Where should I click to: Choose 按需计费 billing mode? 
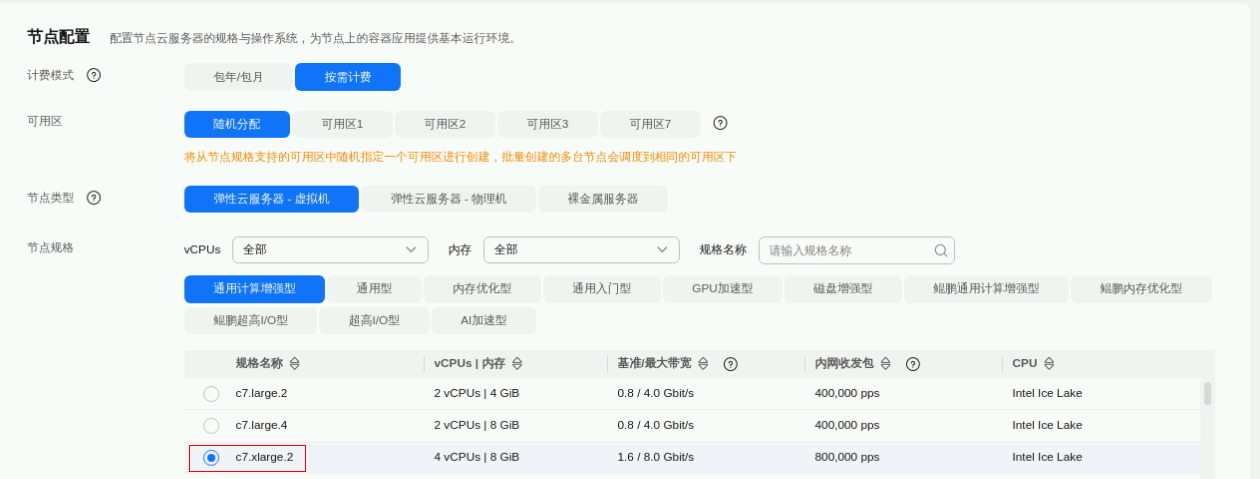[x=348, y=77]
